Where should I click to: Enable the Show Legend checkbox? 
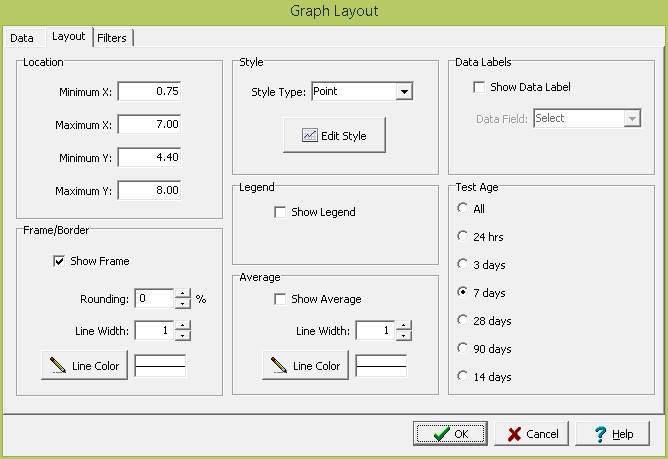[x=281, y=212]
